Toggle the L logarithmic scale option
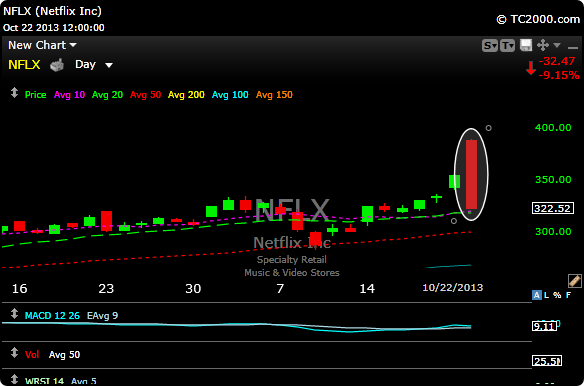584x386 pixels. [x=546, y=295]
